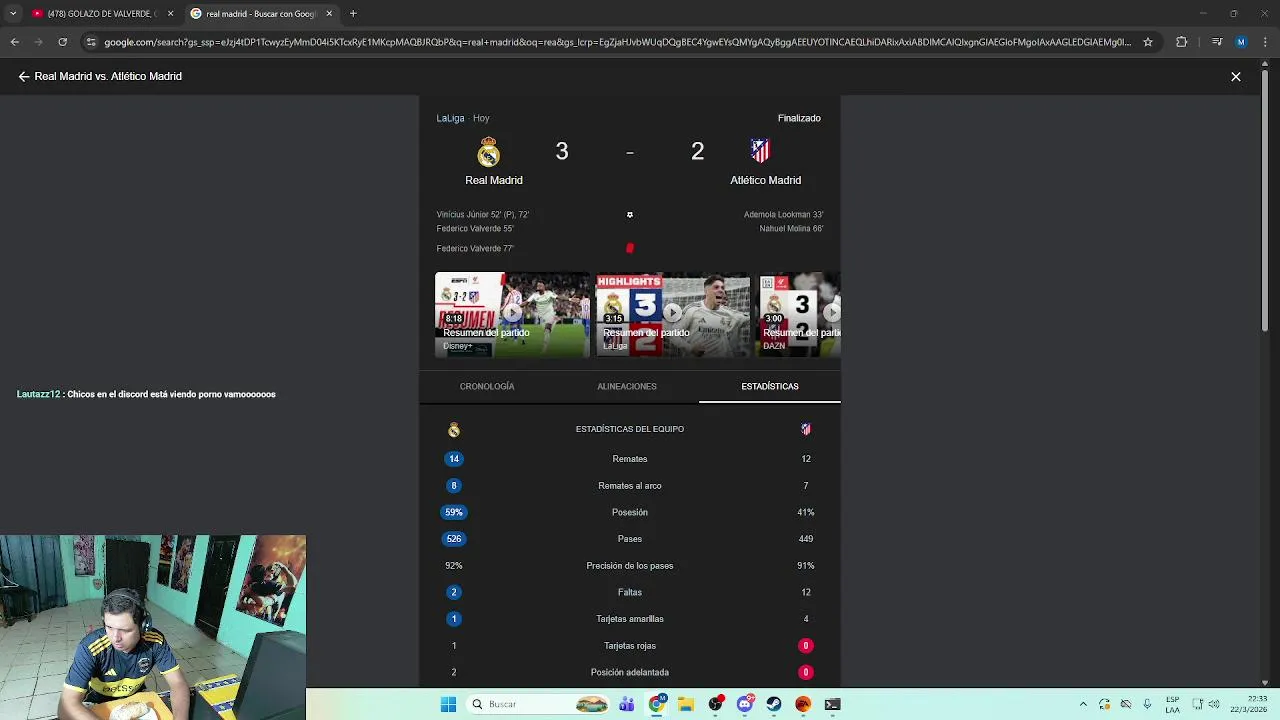
Task: Open the Alineaciones tab
Action: pos(627,386)
